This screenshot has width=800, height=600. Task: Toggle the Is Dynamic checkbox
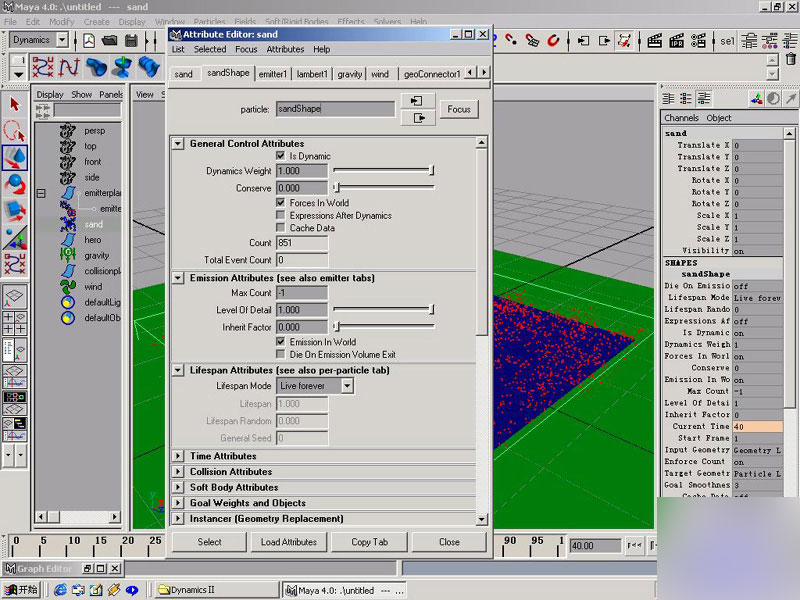click(281, 156)
